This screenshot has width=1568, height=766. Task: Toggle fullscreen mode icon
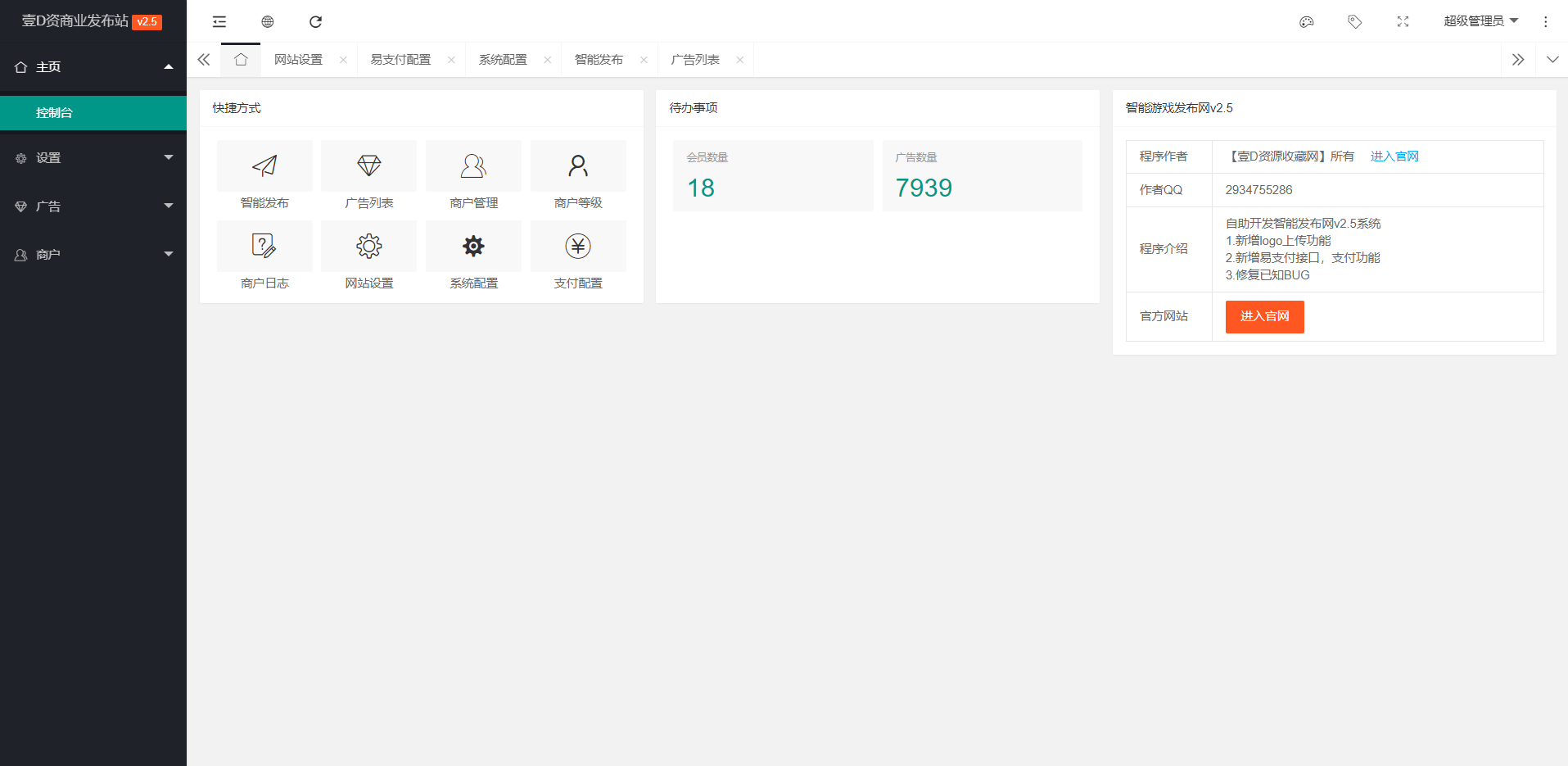[x=1403, y=21]
